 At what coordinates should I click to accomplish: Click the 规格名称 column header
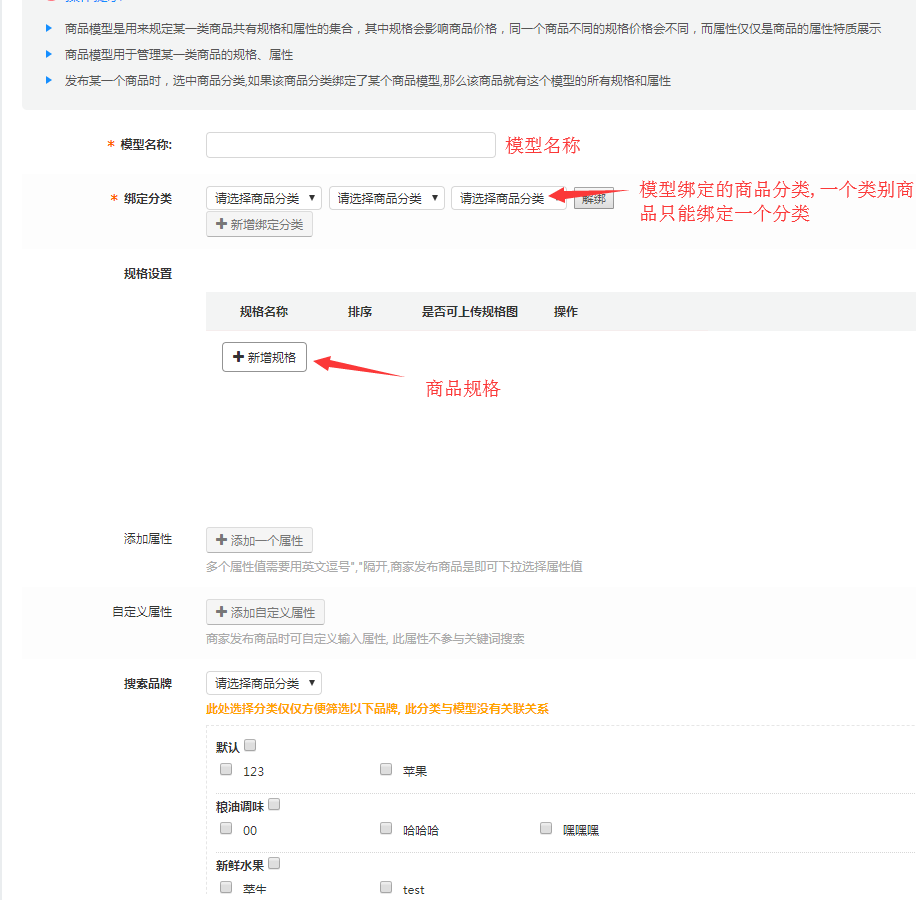pos(264,312)
